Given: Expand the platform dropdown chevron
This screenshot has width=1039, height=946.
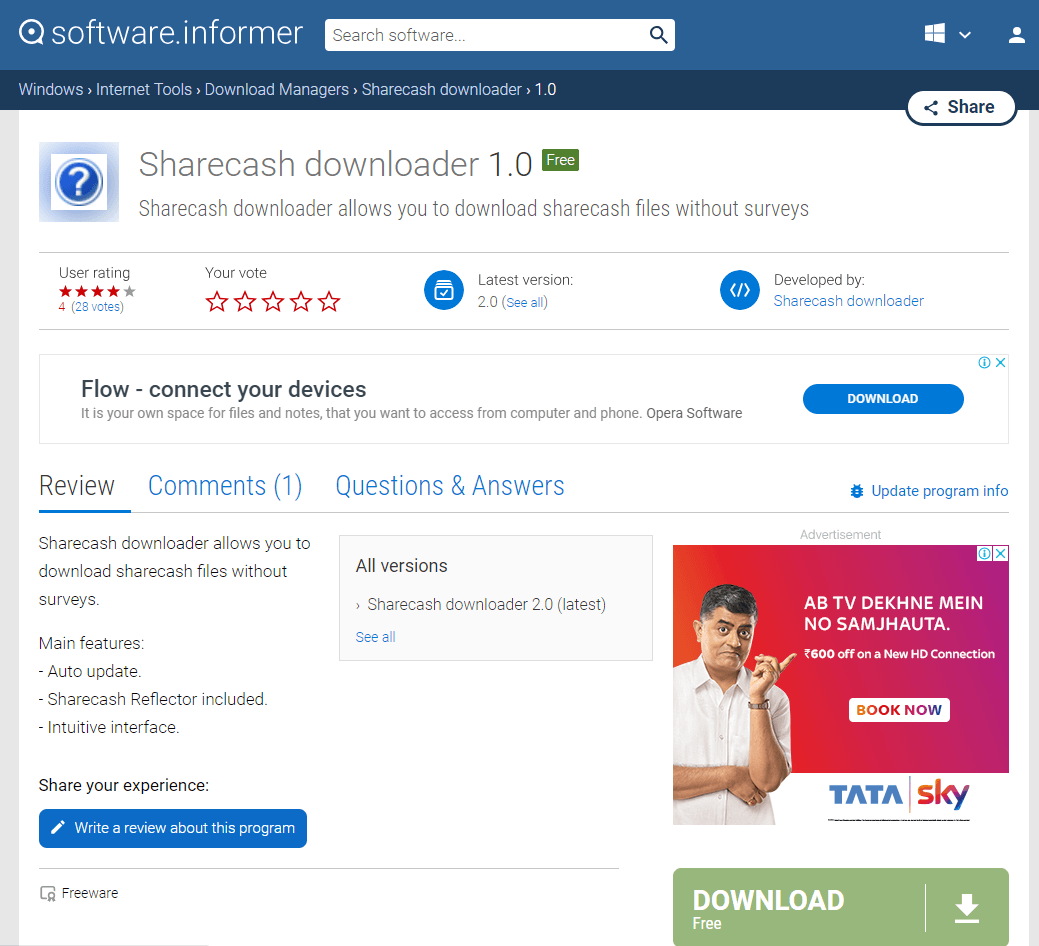Looking at the screenshot, I should coord(965,35).
